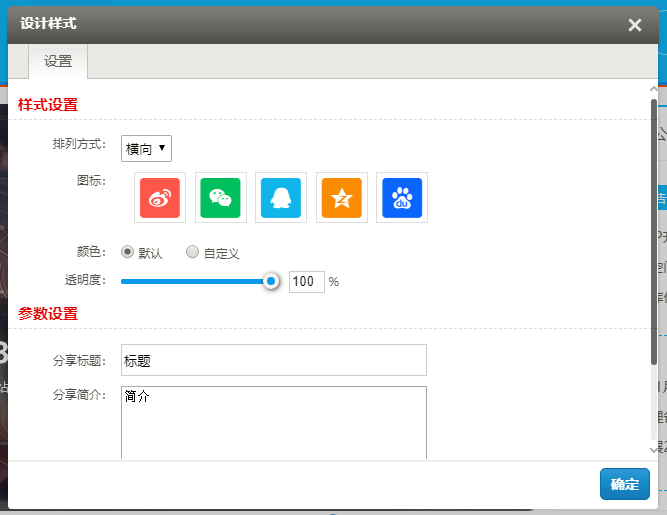The height and width of the screenshot is (515, 667).
Task: Click the 排列方式 label
Action: pyautogui.click(x=79, y=144)
